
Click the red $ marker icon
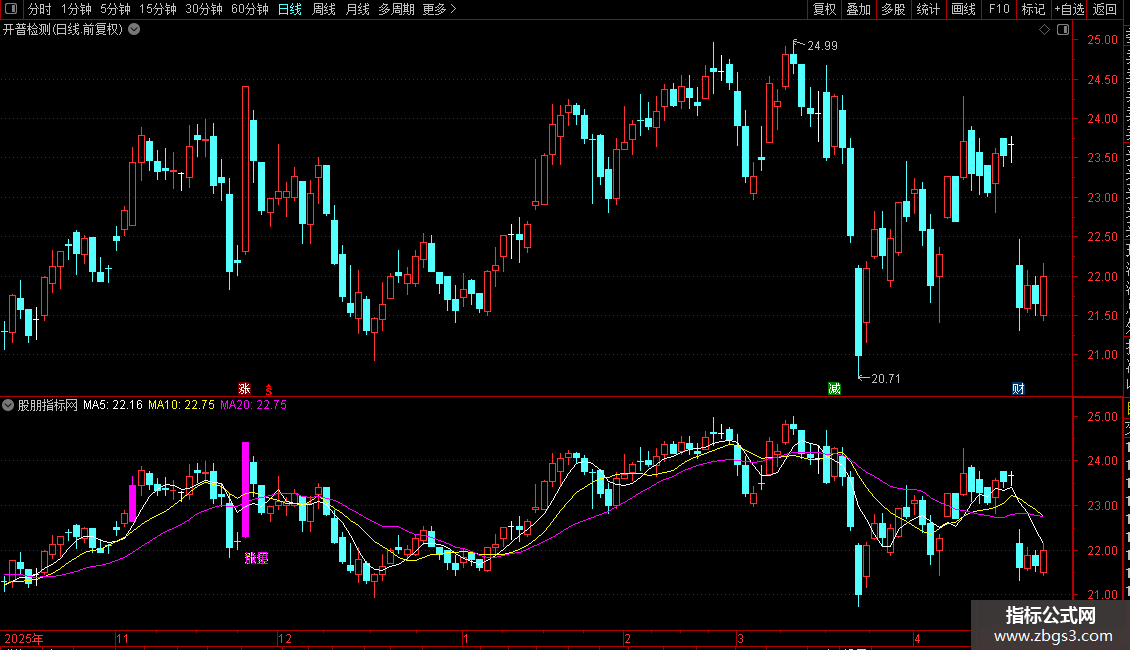pyautogui.click(x=269, y=389)
